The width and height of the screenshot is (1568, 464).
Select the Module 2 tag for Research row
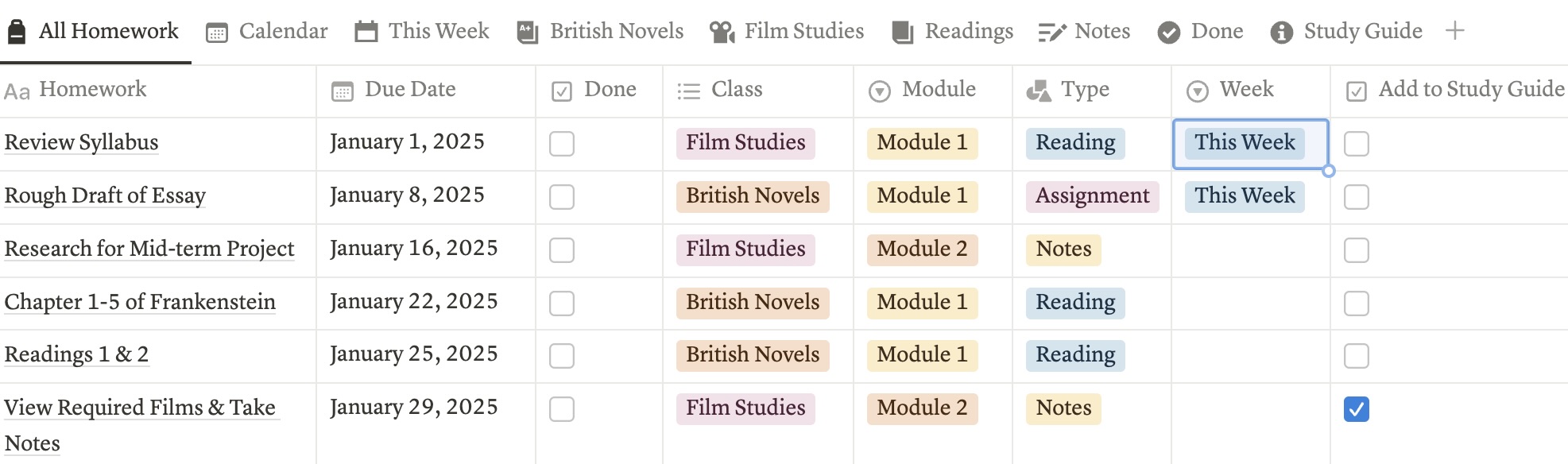coord(922,249)
